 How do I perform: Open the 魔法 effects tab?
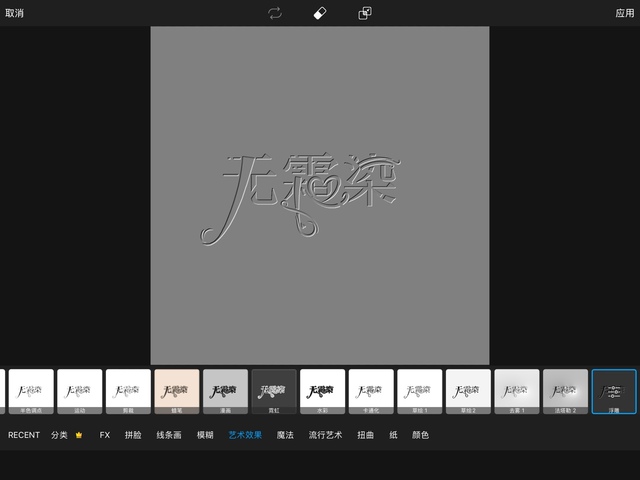coord(285,436)
